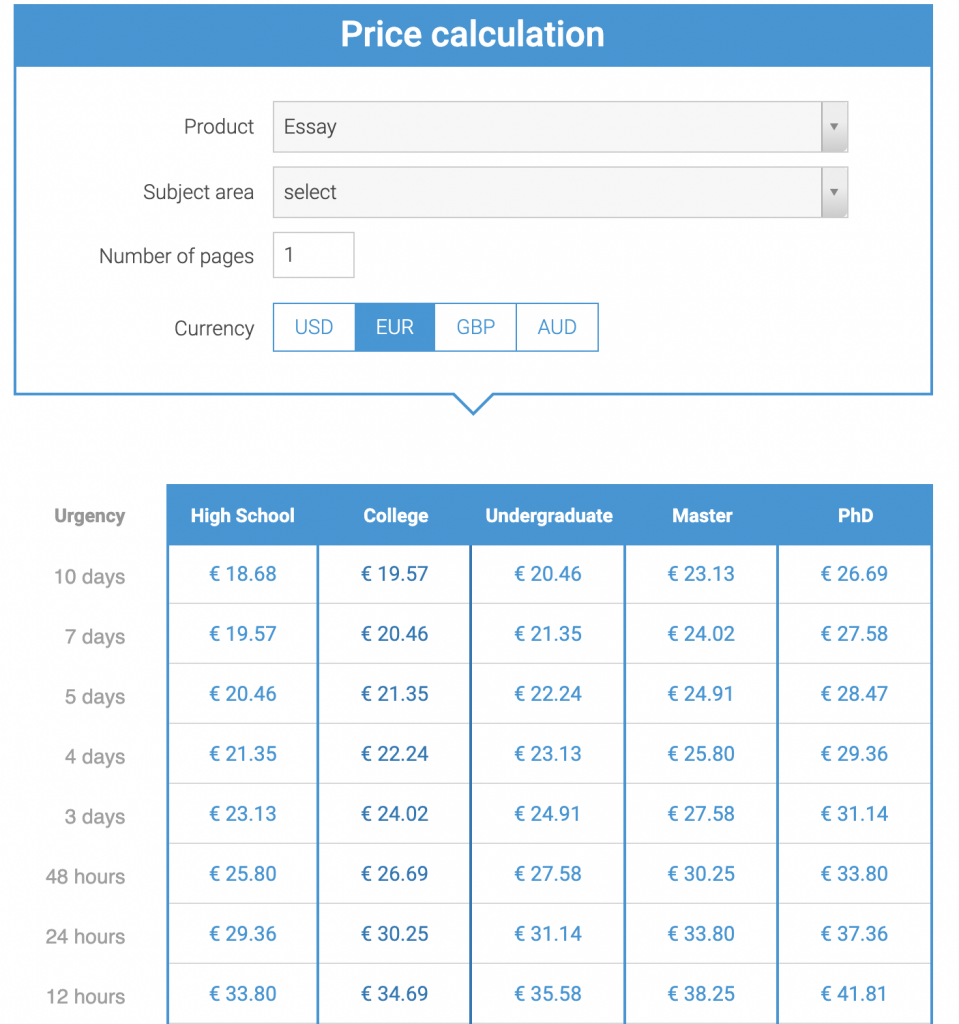The image size is (959, 1024).
Task: Expand the Subject area select dropdown
Action: [x=546, y=192]
